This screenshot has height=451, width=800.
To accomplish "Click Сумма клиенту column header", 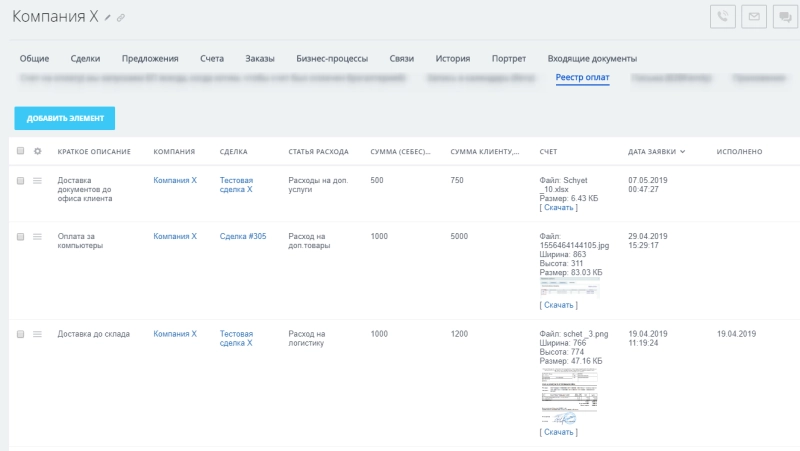I will click(484, 152).
